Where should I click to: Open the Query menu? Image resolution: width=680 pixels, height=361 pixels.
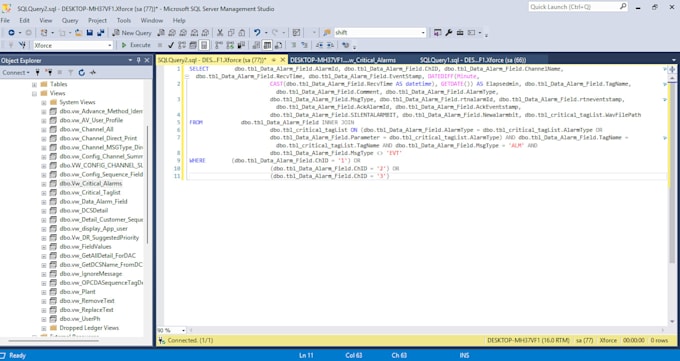(69, 20)
